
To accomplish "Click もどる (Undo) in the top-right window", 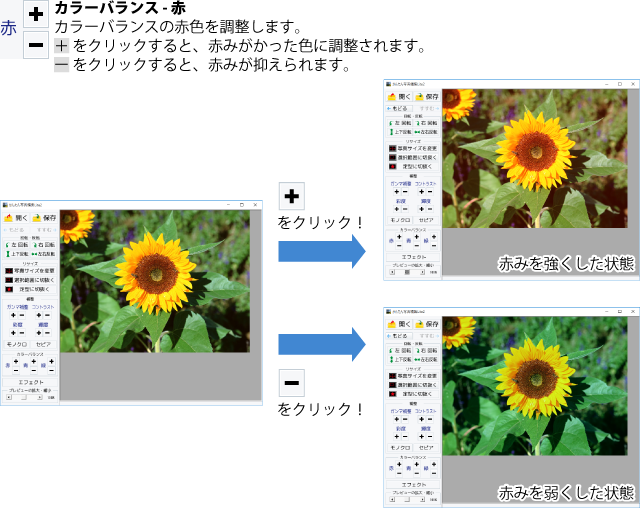I will [x=399, y=107].
